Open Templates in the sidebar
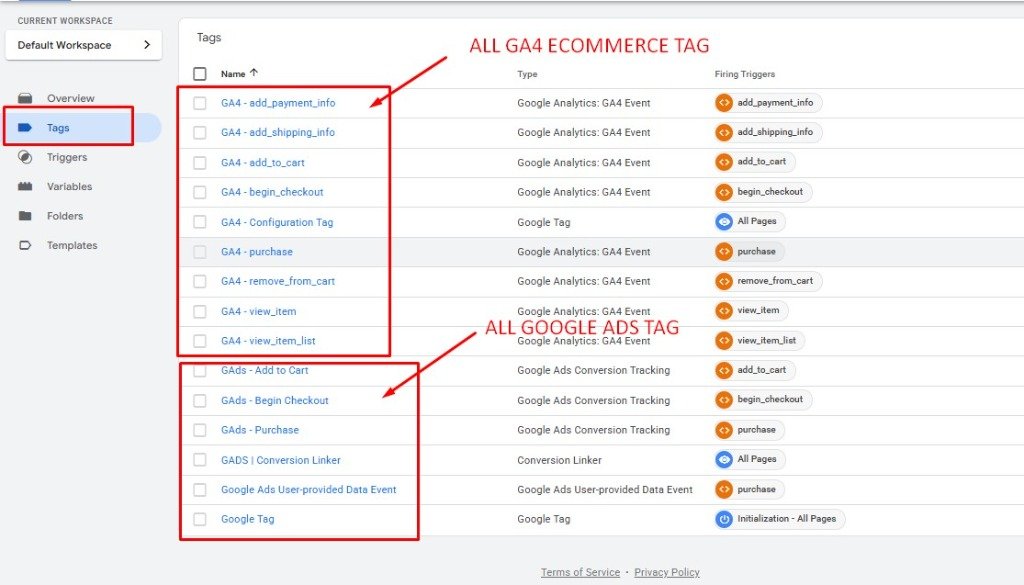1024x585 pixels. coord(72,245)
